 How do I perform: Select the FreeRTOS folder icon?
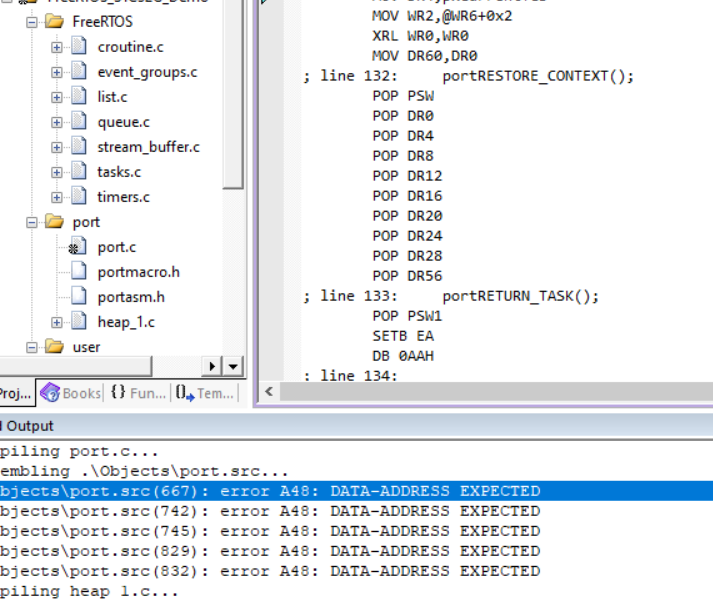pyautogui.click(x=54, y=21)
